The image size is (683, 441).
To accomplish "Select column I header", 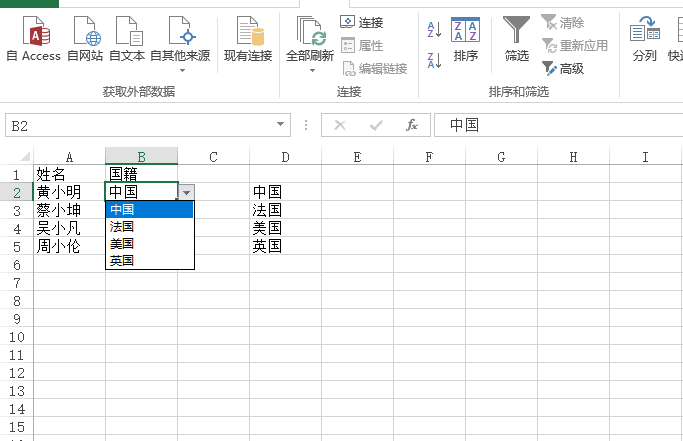I will tap(645, 157).
